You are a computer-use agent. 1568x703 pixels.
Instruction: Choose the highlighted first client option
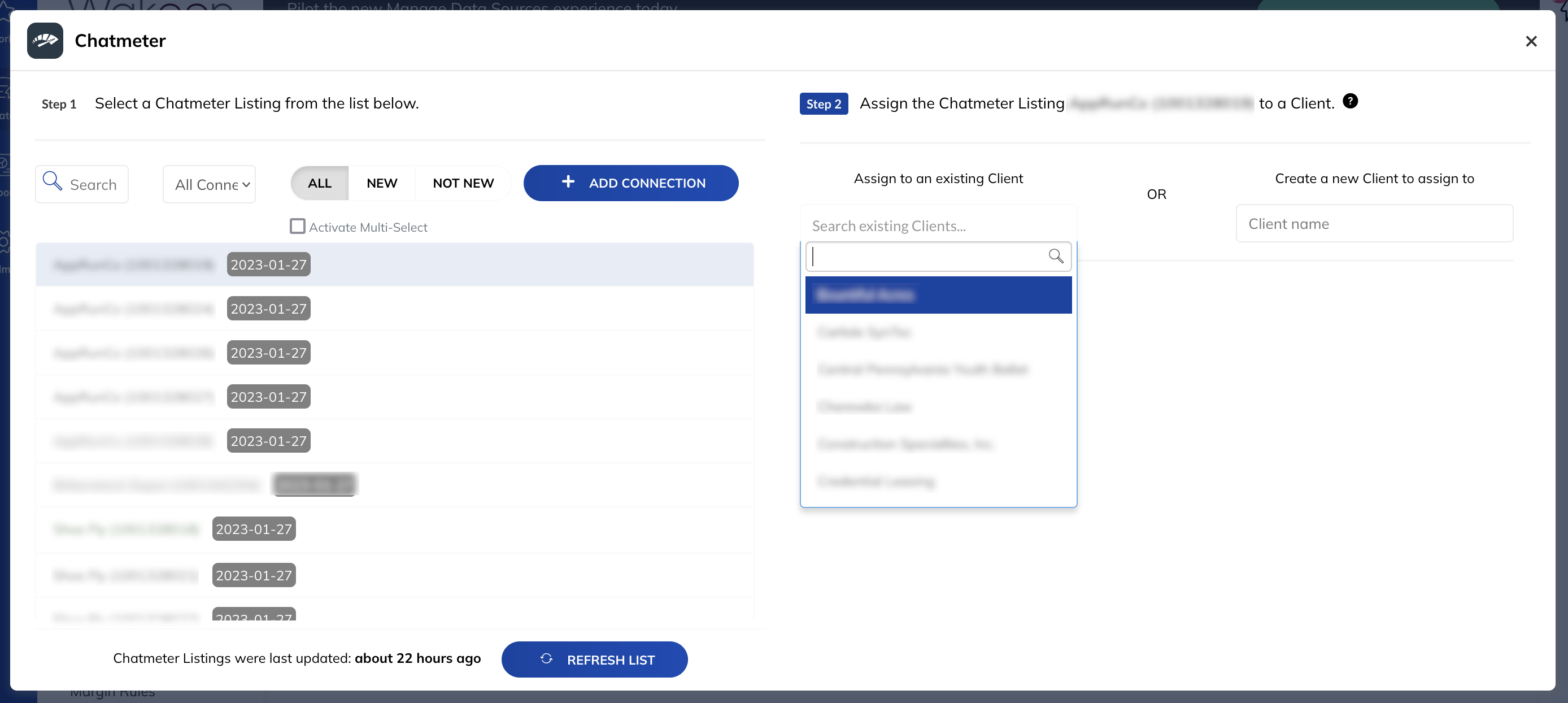coord(938,295)
